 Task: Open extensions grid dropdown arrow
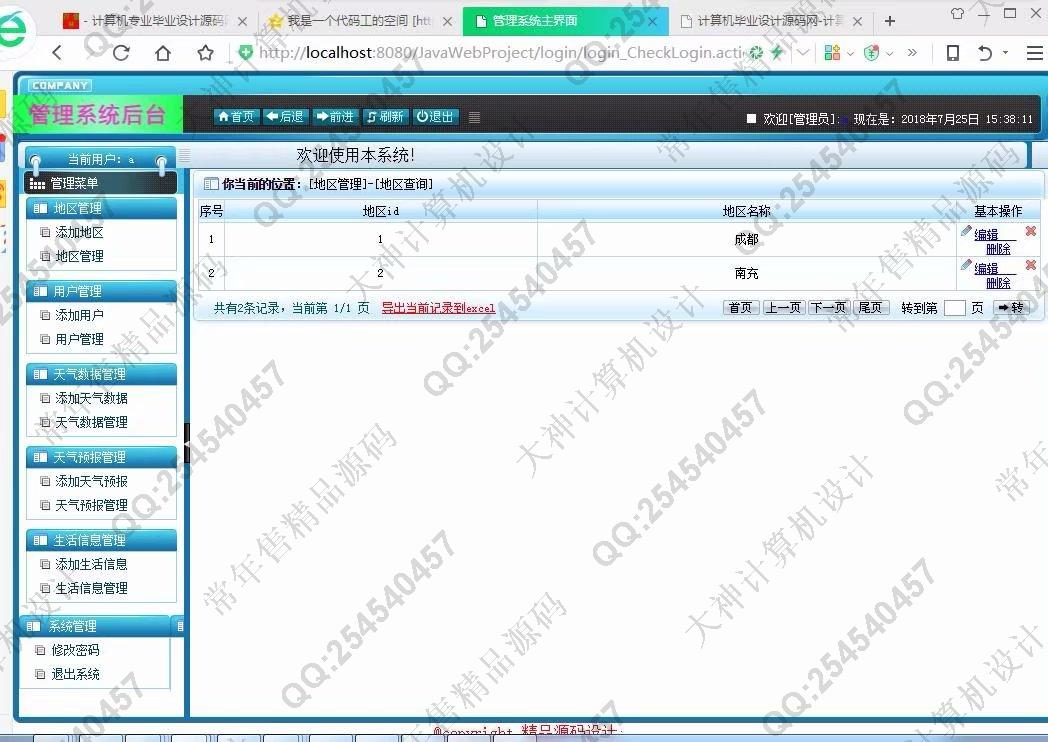(850, 53)
